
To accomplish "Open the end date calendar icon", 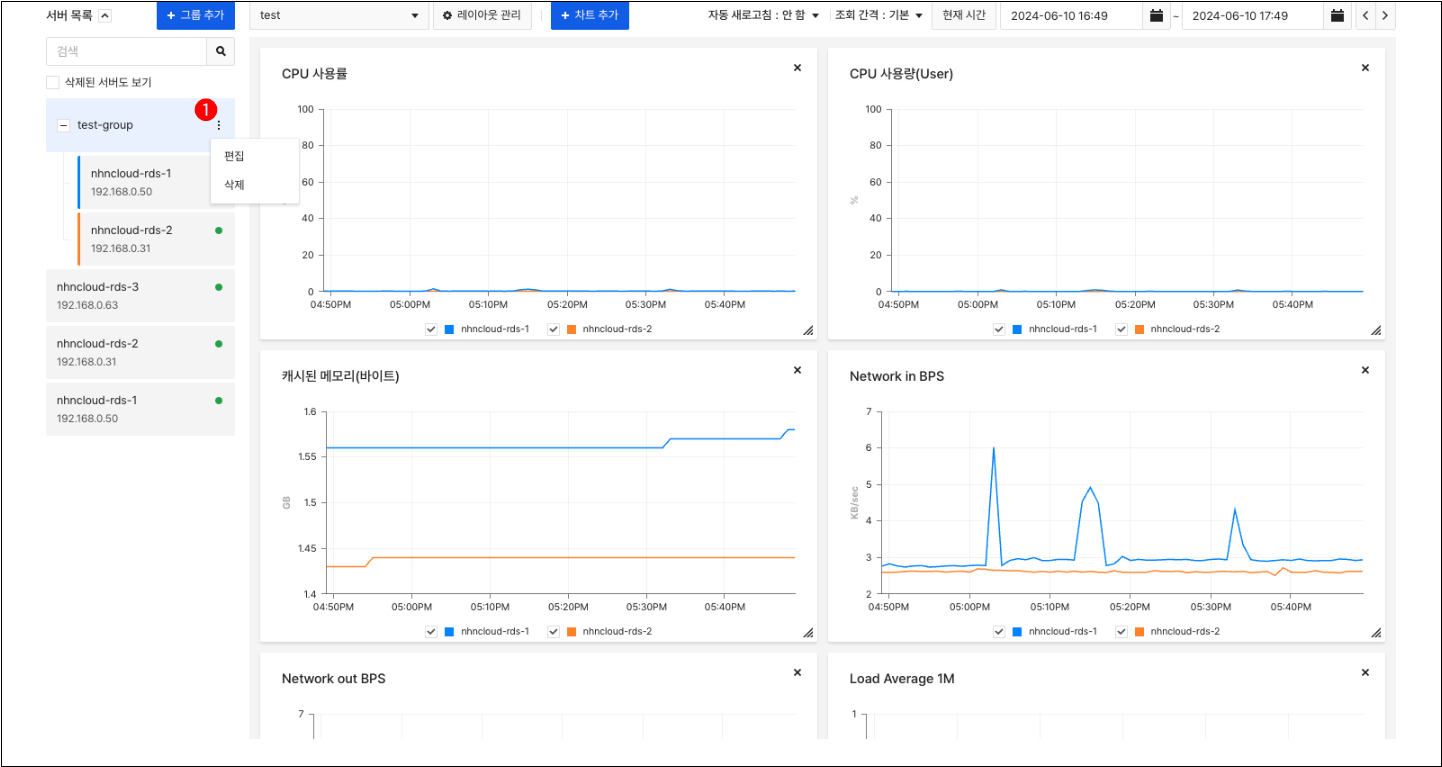I will click(x=1337, y=16).
